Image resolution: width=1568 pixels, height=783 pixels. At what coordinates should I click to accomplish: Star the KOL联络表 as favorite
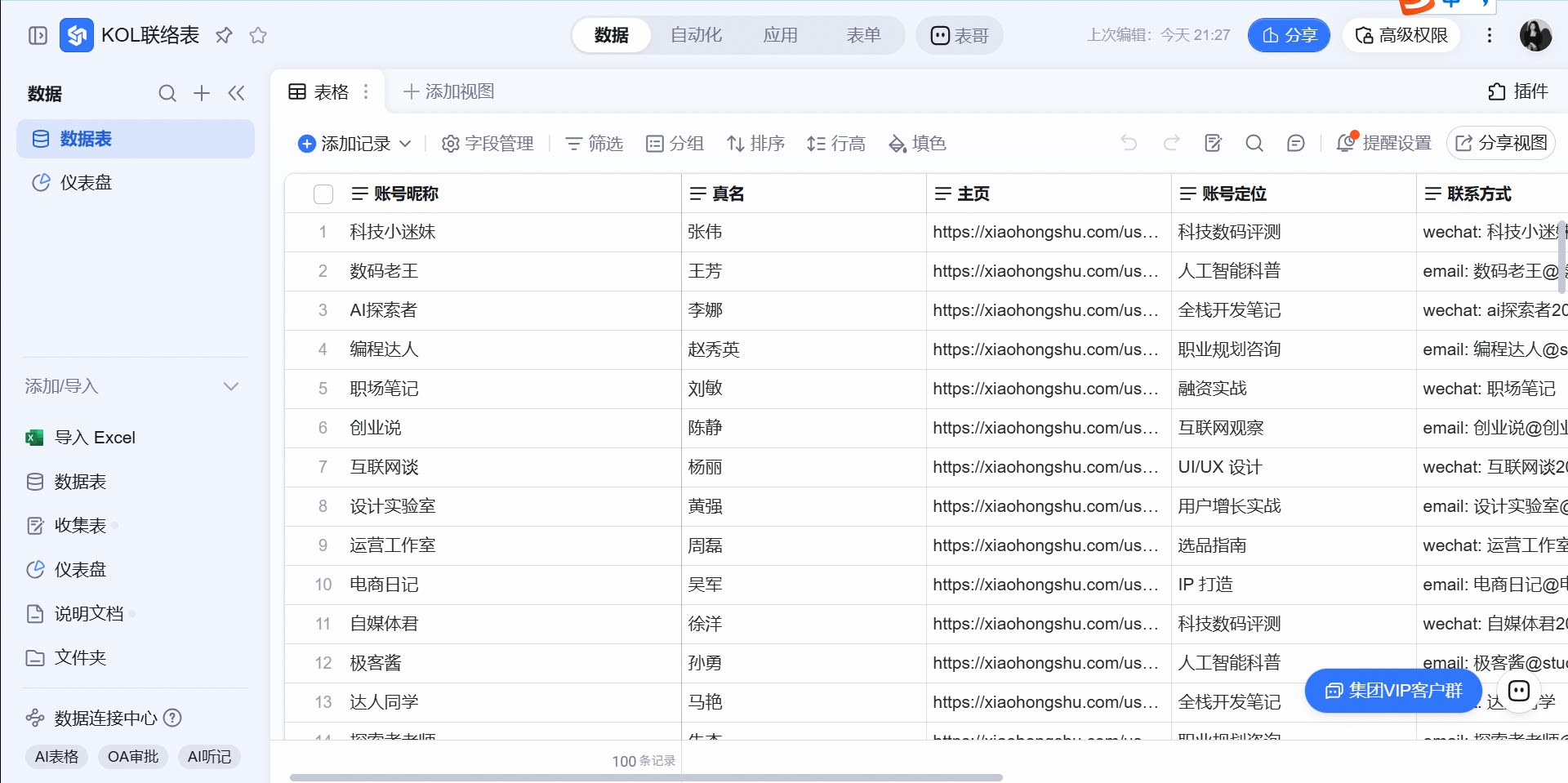[x=258, y=35]
